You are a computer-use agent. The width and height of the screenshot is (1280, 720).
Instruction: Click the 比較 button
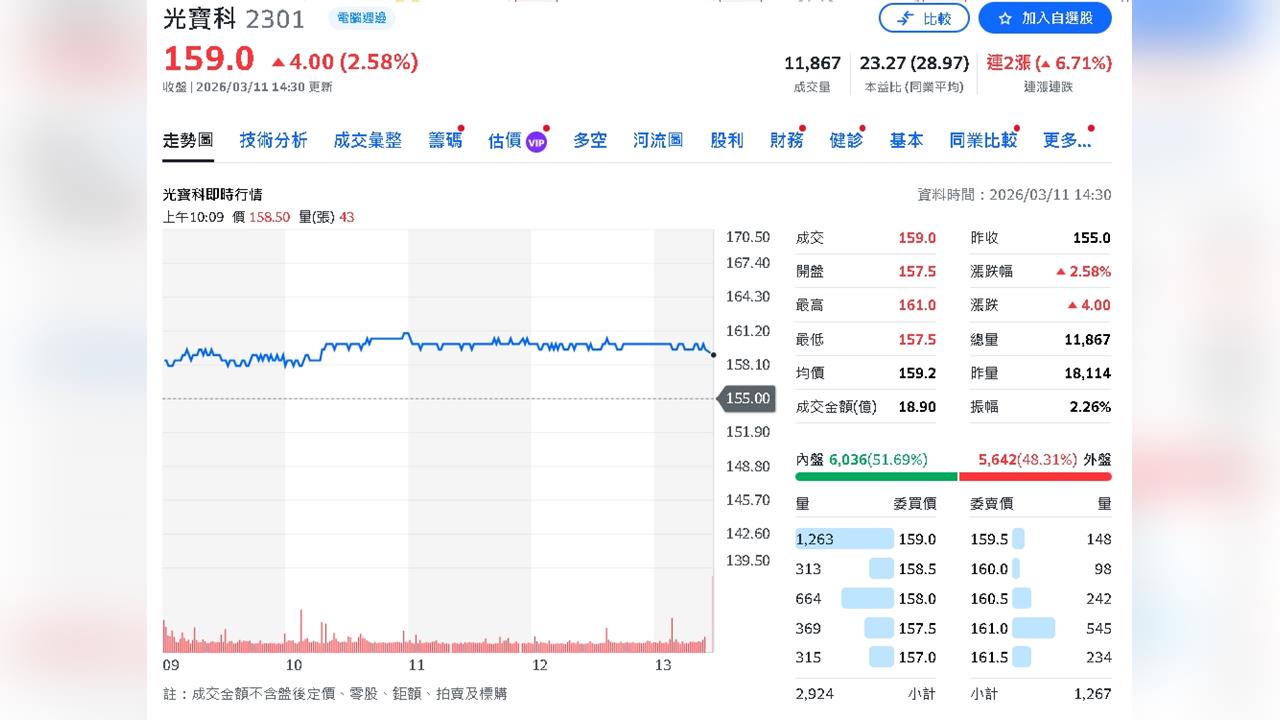[924, 17]
